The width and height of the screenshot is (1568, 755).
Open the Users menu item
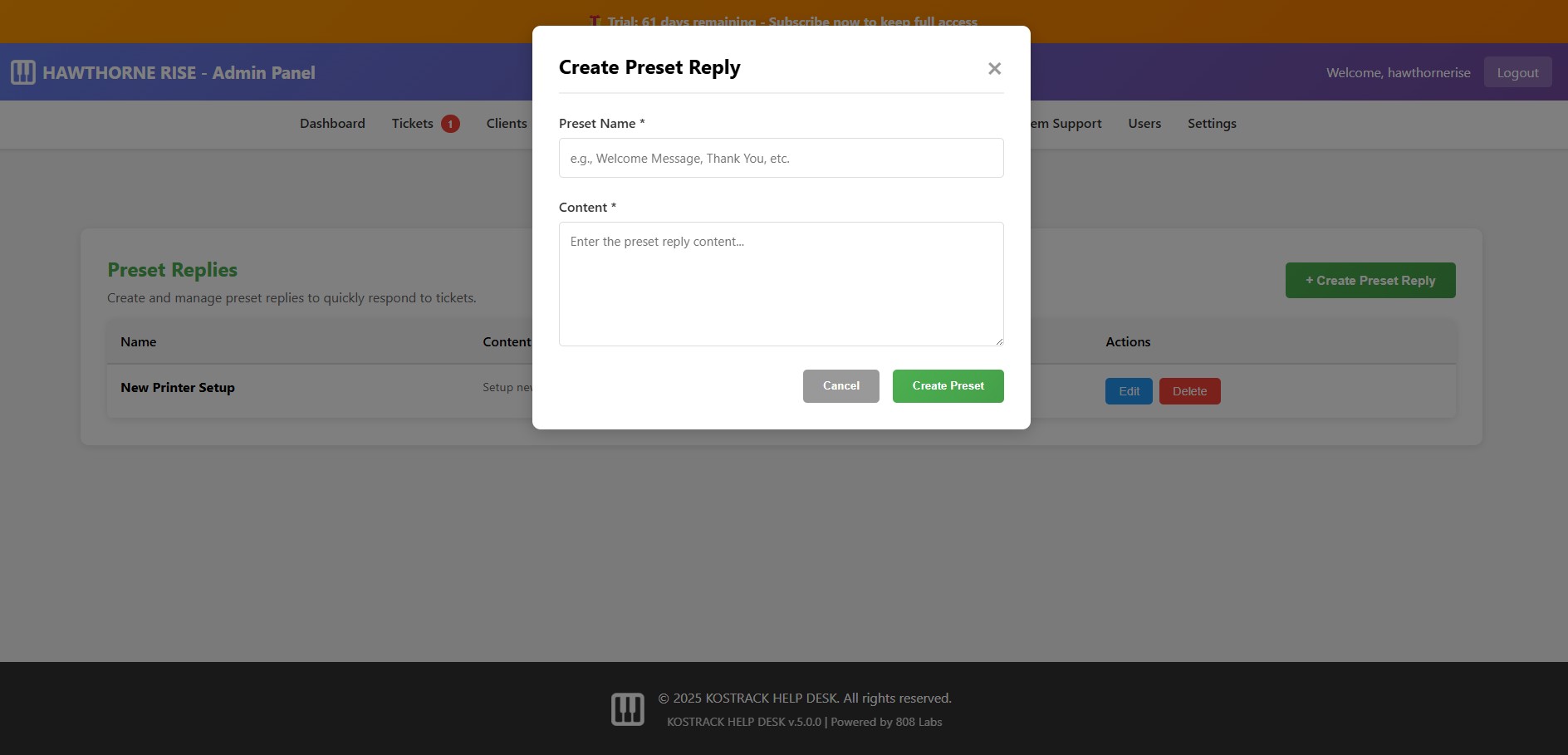tap(1144, 124)
